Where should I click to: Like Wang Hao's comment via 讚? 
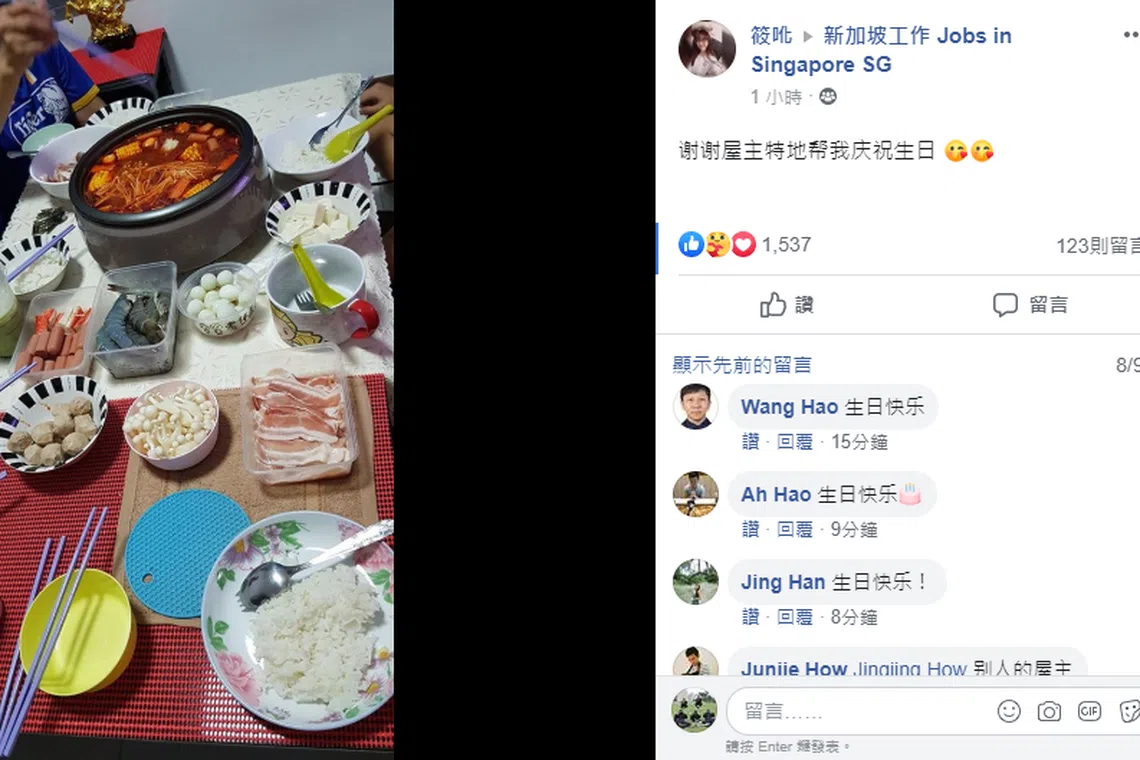pos(750,442)
